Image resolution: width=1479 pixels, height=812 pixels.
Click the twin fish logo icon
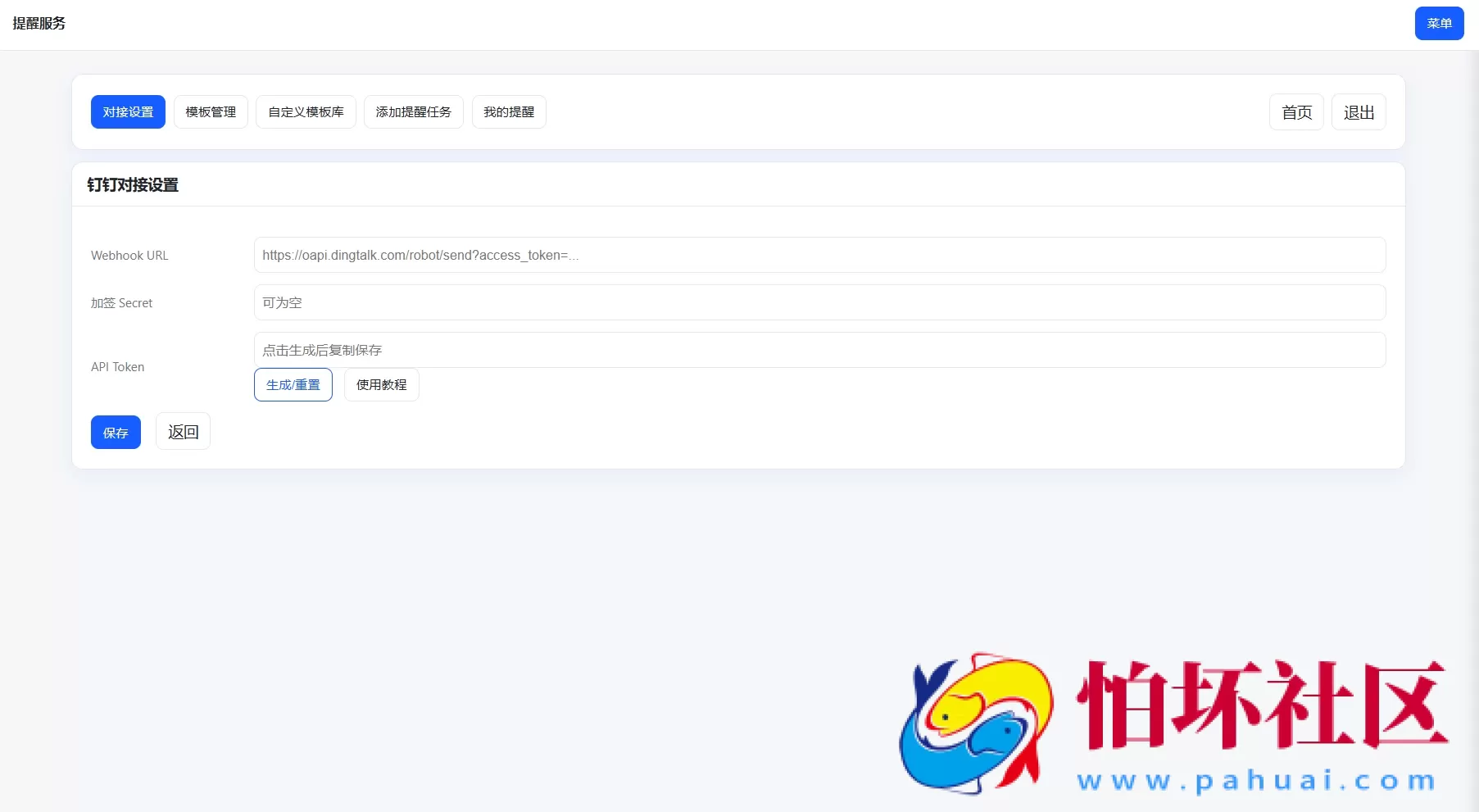pos(976,723)
